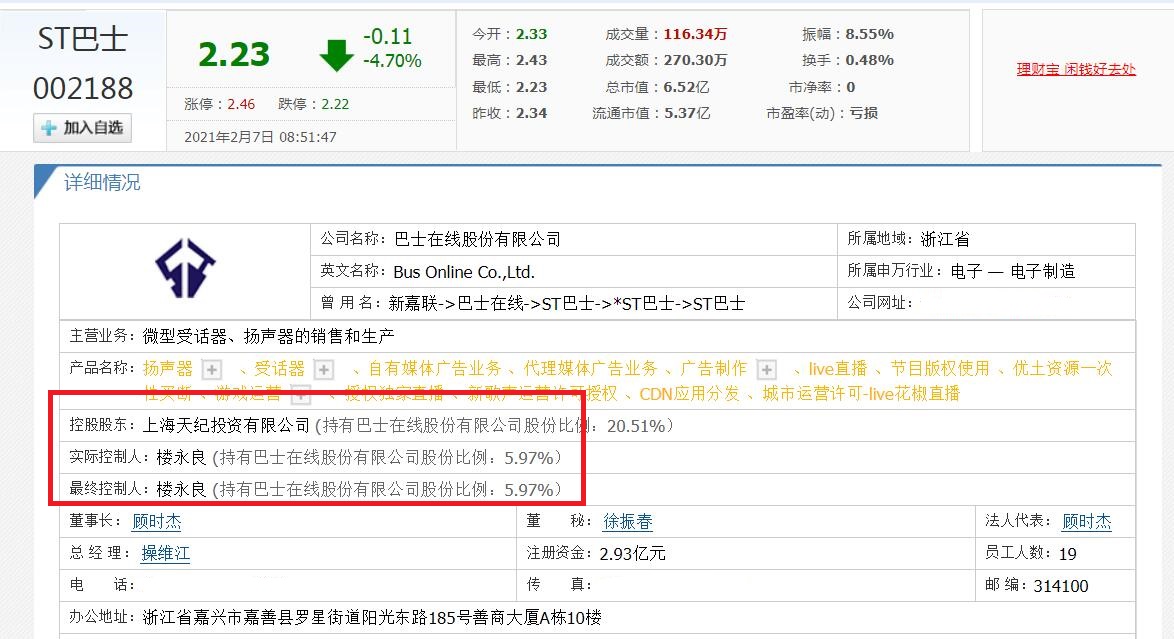Click the 市盈率(动) value 亏损
1174x639 pixels.
(863, 114)
